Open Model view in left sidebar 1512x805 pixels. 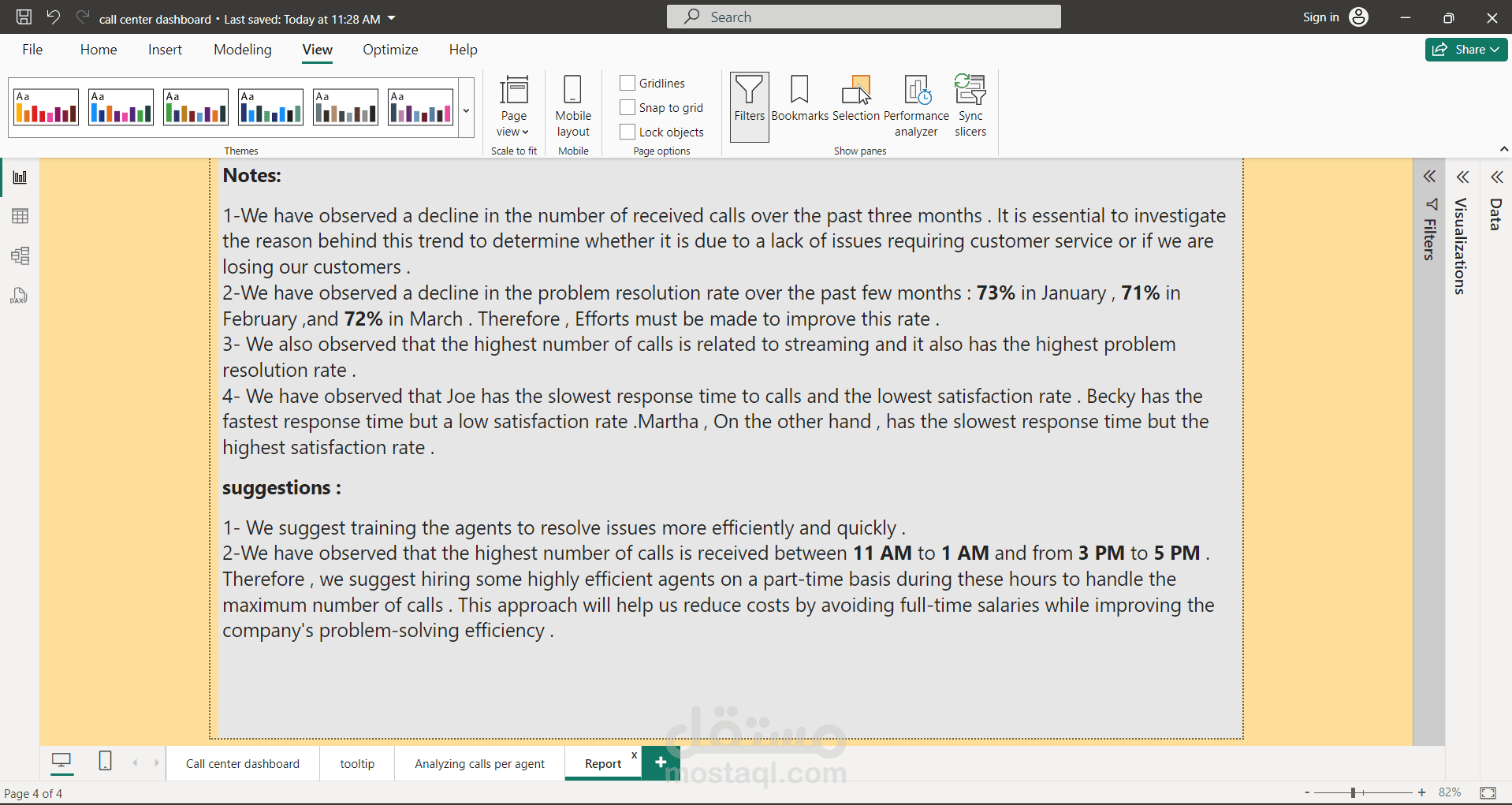(20, 255)
